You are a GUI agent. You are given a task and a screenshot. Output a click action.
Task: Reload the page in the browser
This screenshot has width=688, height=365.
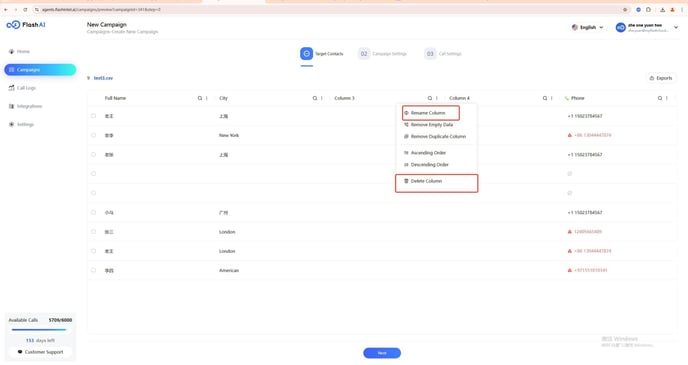(x=25, y=10)
